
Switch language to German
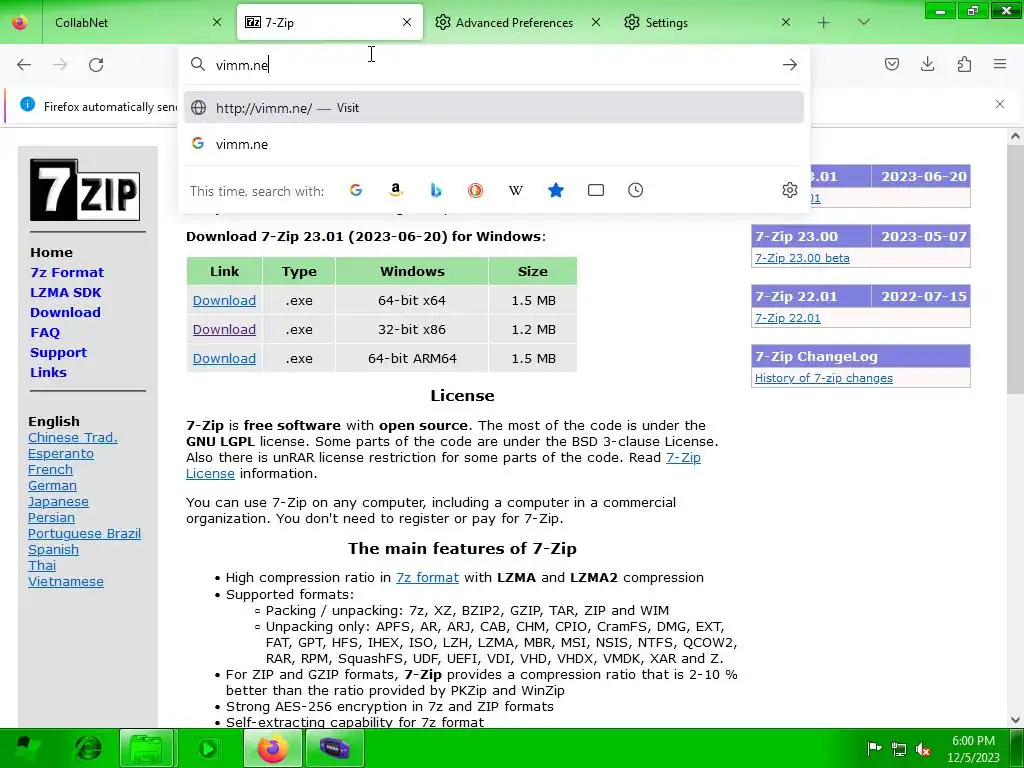[x=52, y=485]
